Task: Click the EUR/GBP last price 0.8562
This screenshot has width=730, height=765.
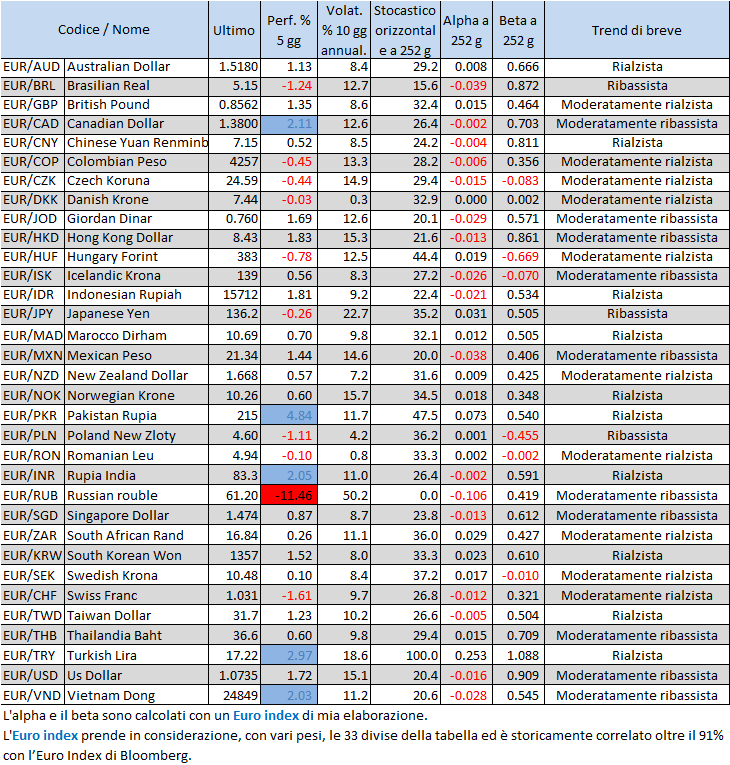Action: coord(234,105)
